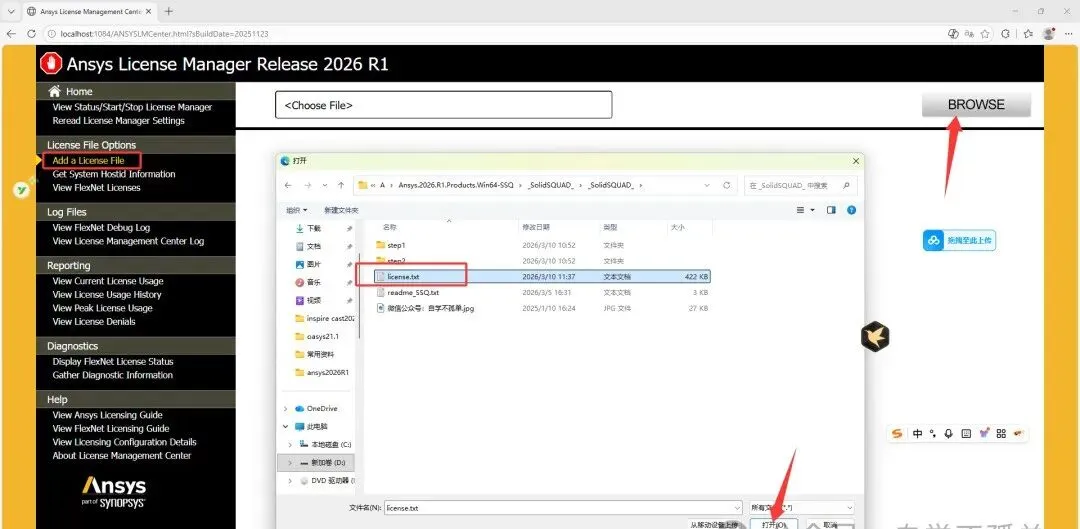Open View FlexNet Licenses

pos(96,187)
